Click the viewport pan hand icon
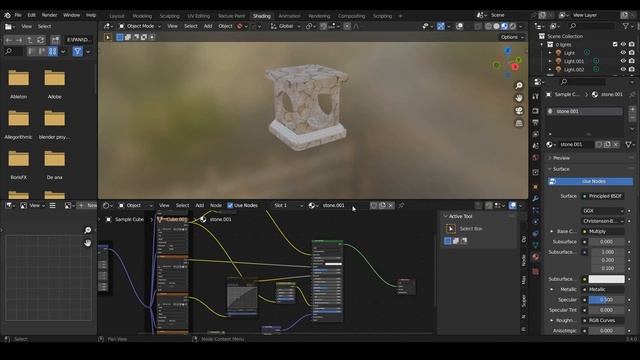This screenshot has width=640, height=360. (519, 98)
